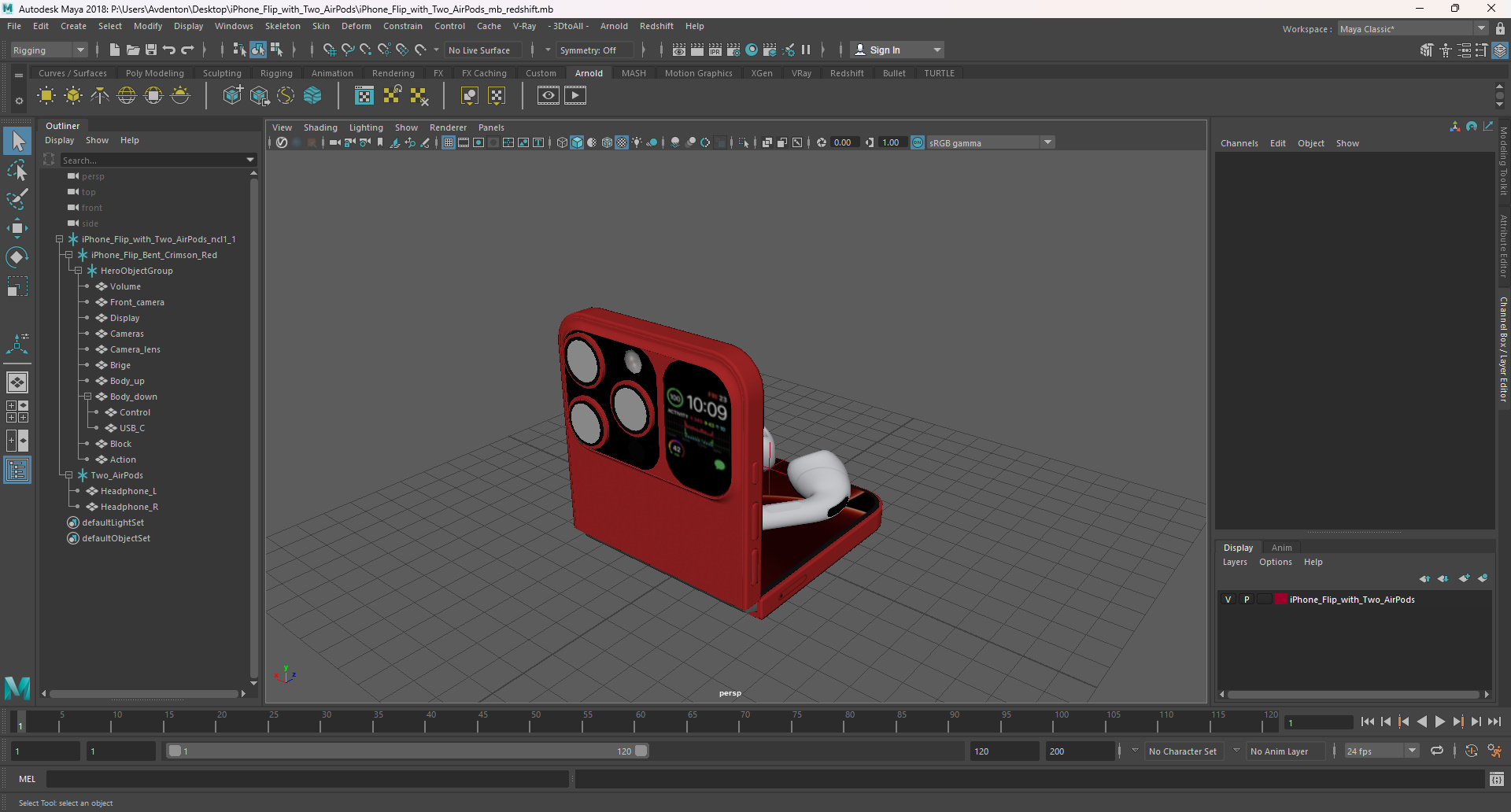Collapse the Body_down node
Viewport: 1511px width, 812px height.
click(87, 397)
